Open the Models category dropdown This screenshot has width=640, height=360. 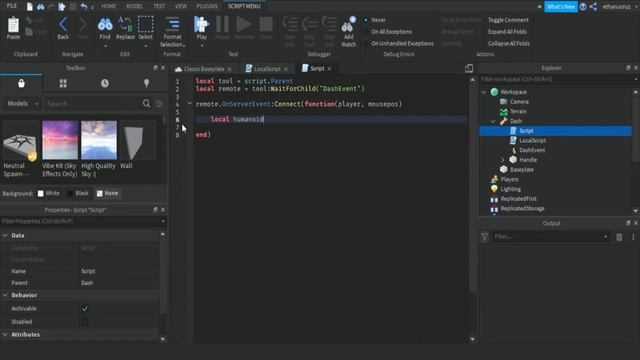(22, 104)
